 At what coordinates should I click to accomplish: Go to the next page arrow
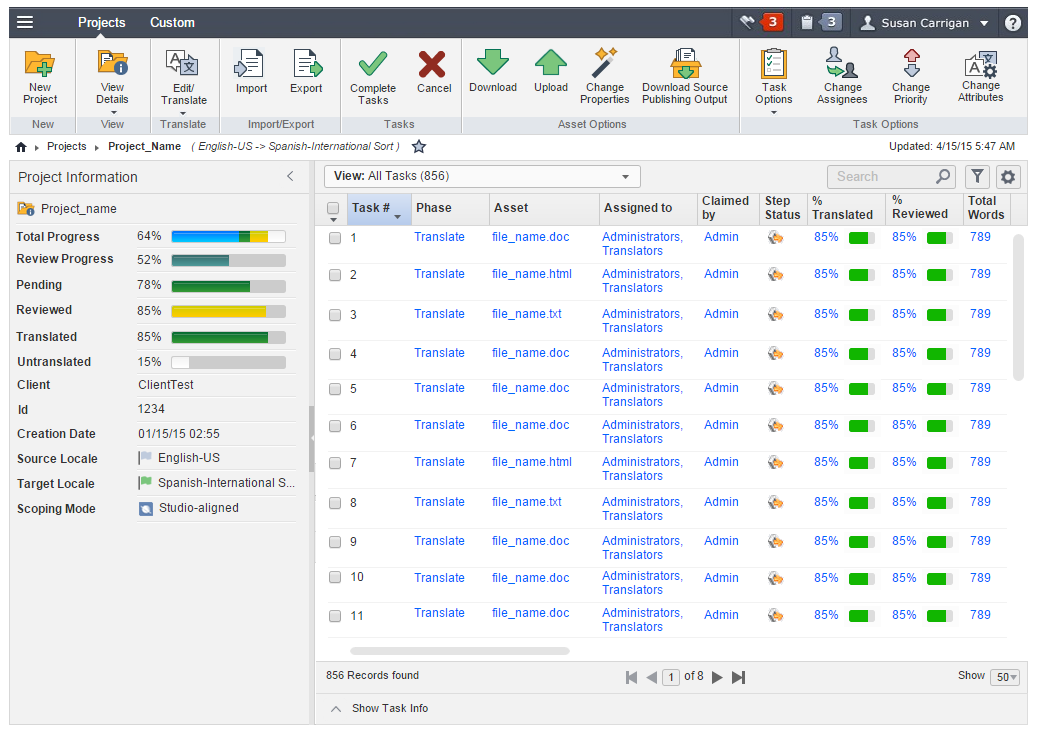tap(717, 677)
